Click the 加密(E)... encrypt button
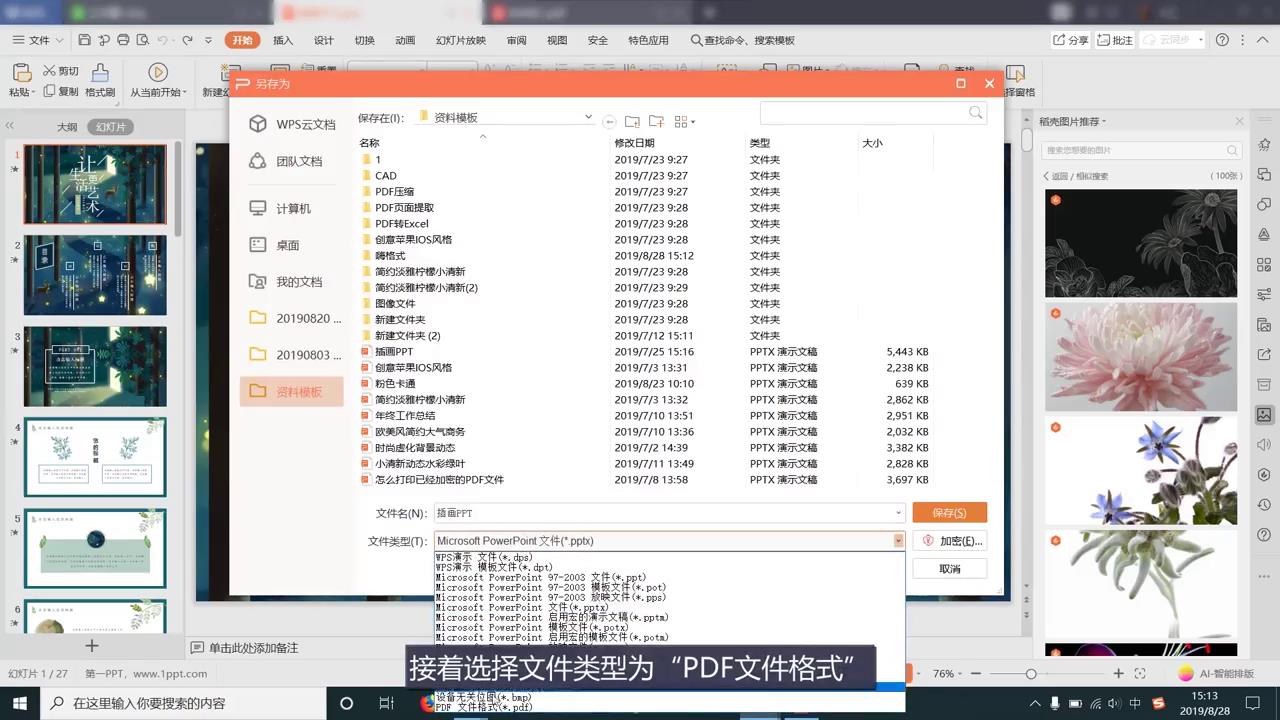The image size is (1280, 720). point(949,540)
